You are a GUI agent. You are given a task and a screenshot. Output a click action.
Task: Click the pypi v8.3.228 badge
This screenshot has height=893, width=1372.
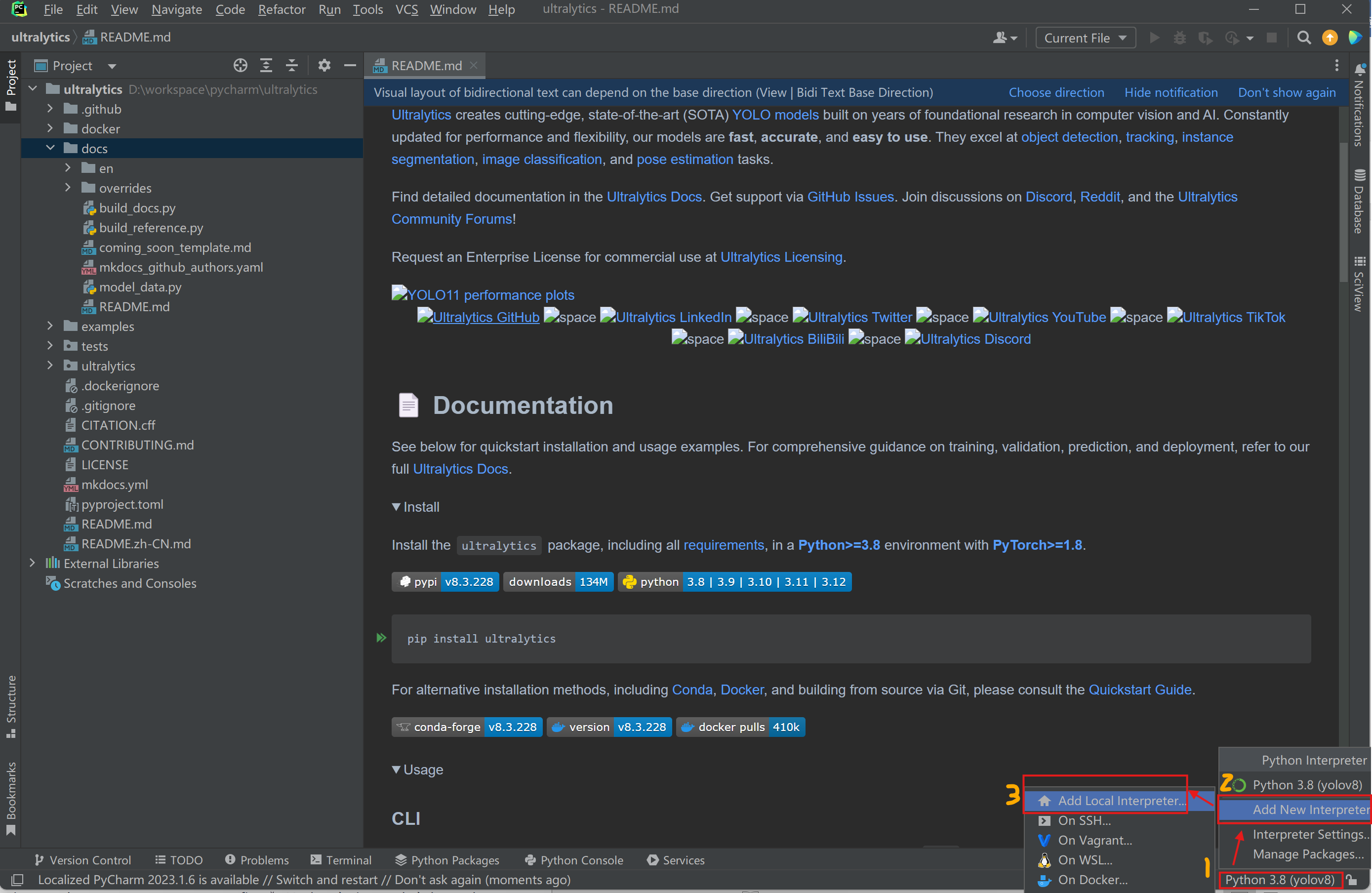(x=445, y=582)
